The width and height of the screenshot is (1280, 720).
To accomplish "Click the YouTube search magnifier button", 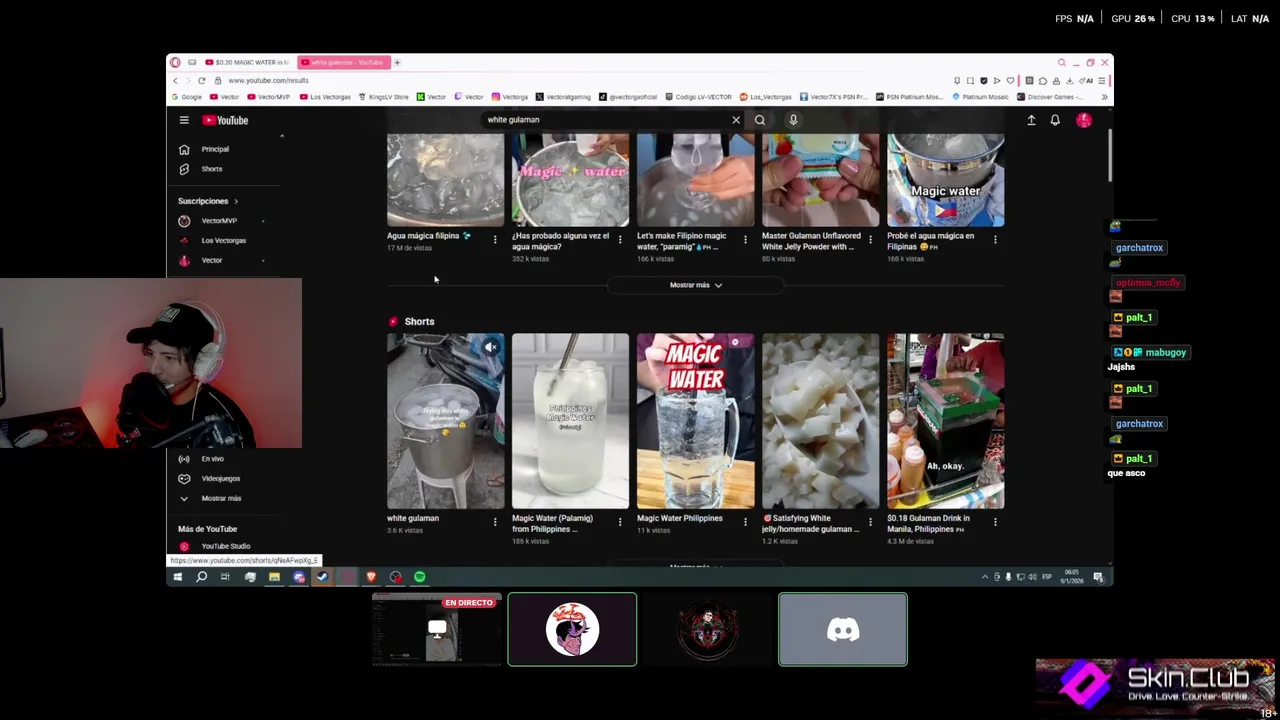I will click(760, 120).
